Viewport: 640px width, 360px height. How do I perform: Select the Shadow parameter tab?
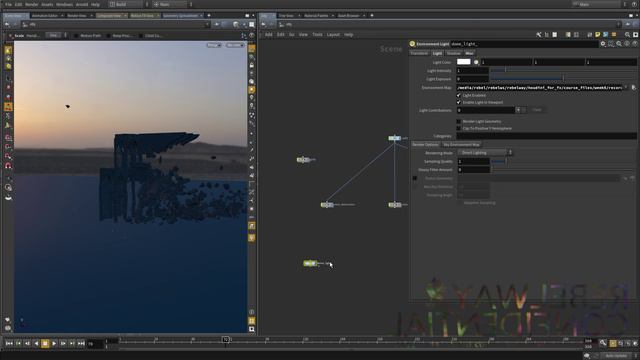(453, 53)
